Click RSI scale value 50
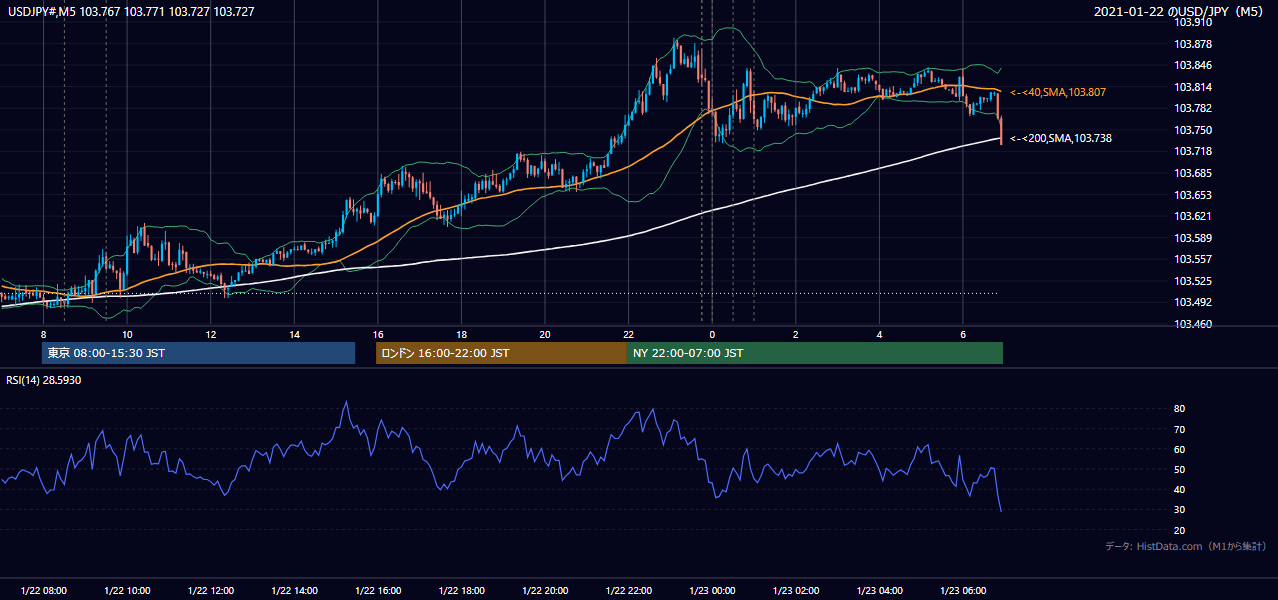This screenshot has height=600, width=1278. pos(1180,469)
